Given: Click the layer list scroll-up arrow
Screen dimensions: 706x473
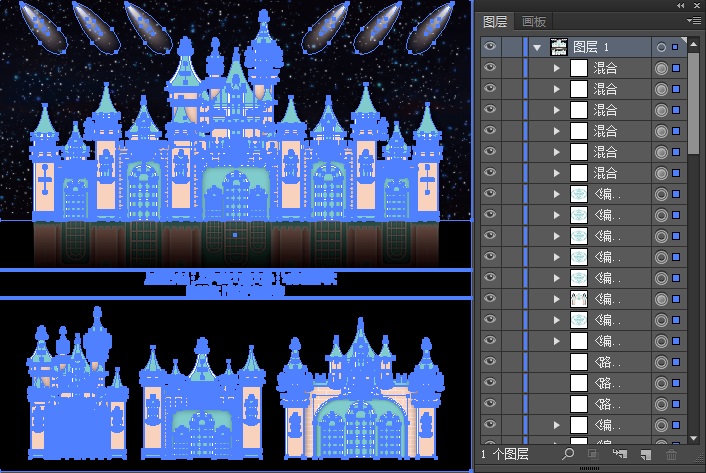Looking at the screenshot, I should 693,44.
